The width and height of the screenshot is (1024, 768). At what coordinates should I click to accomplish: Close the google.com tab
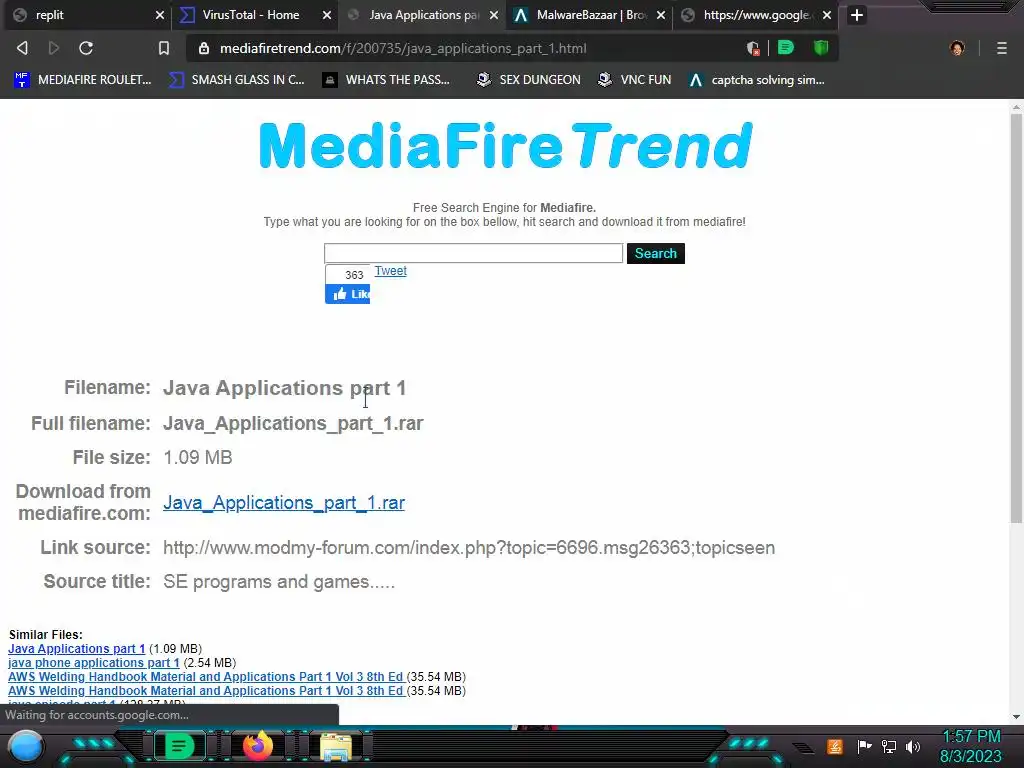(827, 15)
